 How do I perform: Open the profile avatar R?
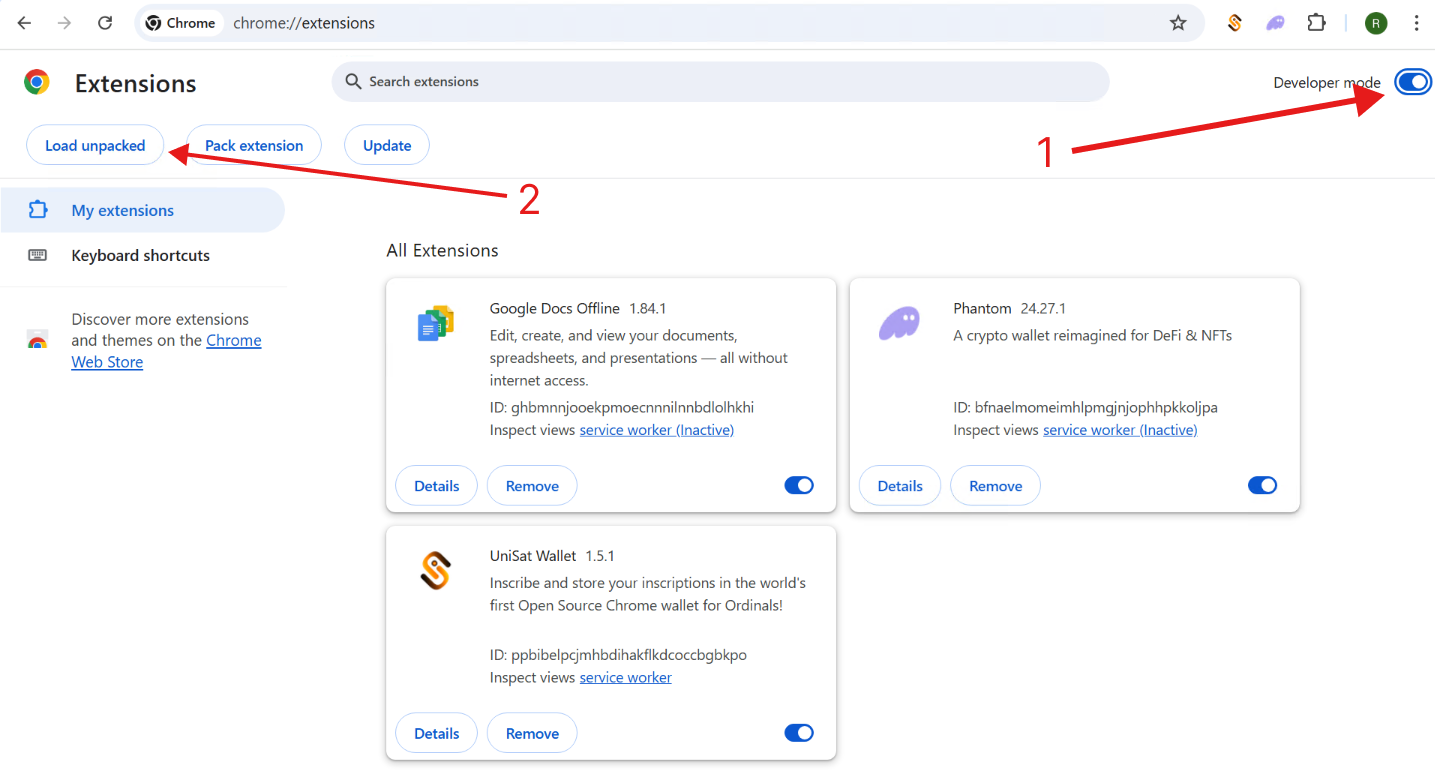pyautogui.click(x=1376, y=23)
